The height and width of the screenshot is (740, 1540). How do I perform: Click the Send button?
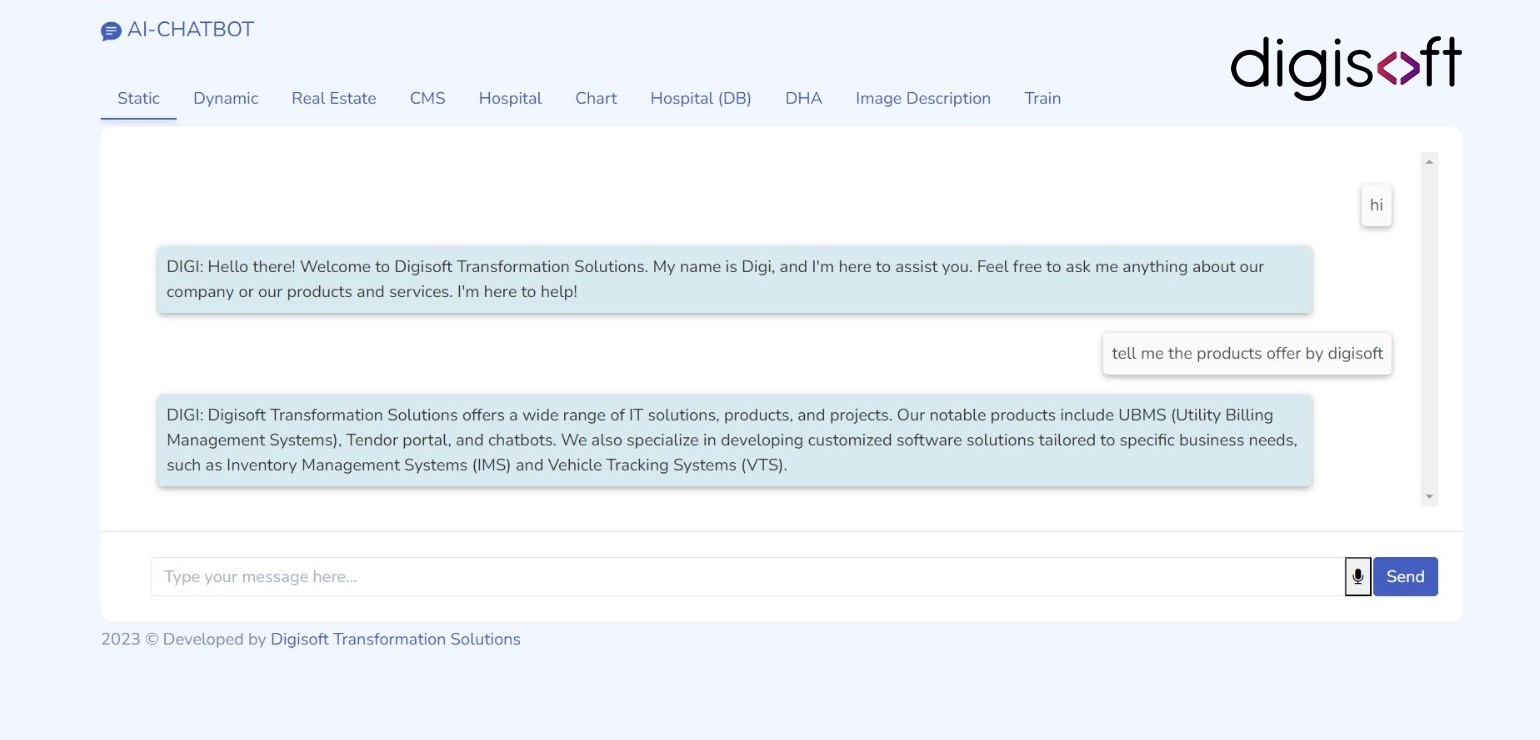pos(1405,576)
